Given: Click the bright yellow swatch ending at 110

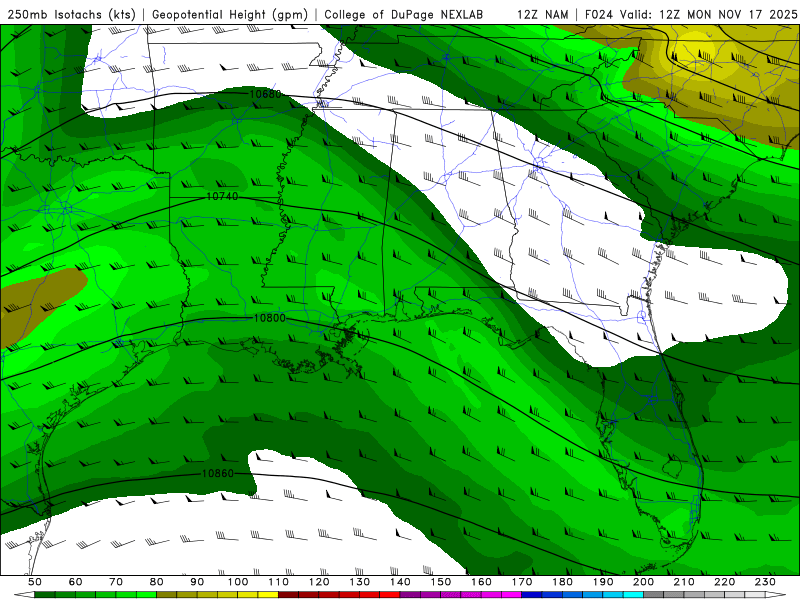Looking at the screenshot, I should (268, 595).
